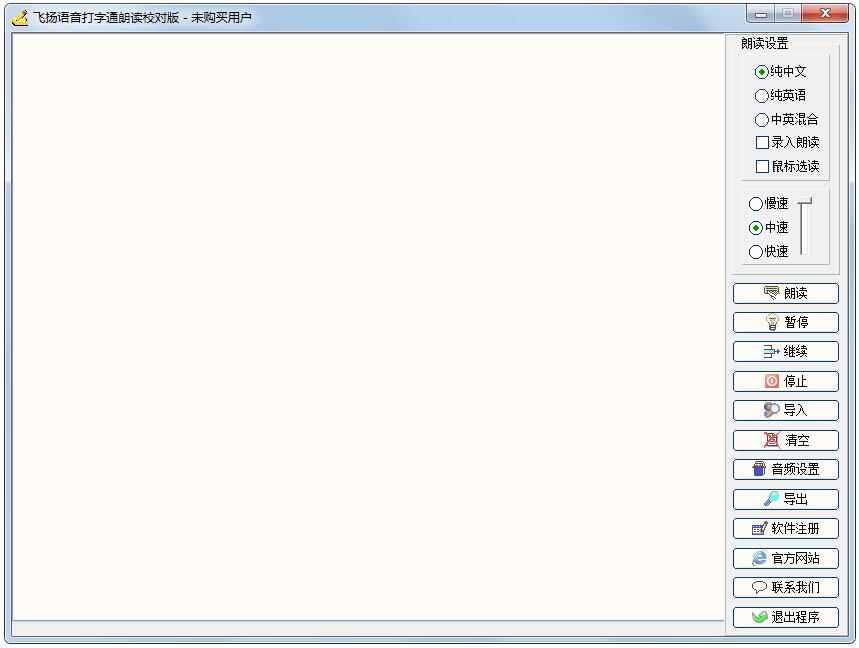The height and width of the screenshot is (648, 859).
Task: Export audio via 导出 button
Action: [x=786, y=500]
